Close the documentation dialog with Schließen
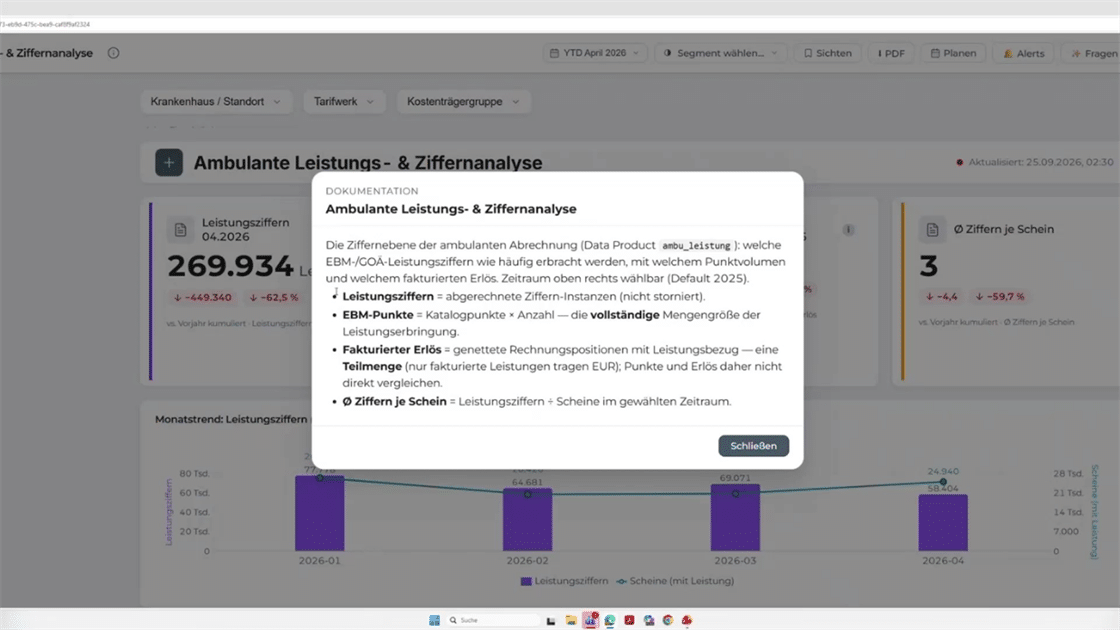The width and height of the screenshot is (1120, 630). [x=754, y=446]
